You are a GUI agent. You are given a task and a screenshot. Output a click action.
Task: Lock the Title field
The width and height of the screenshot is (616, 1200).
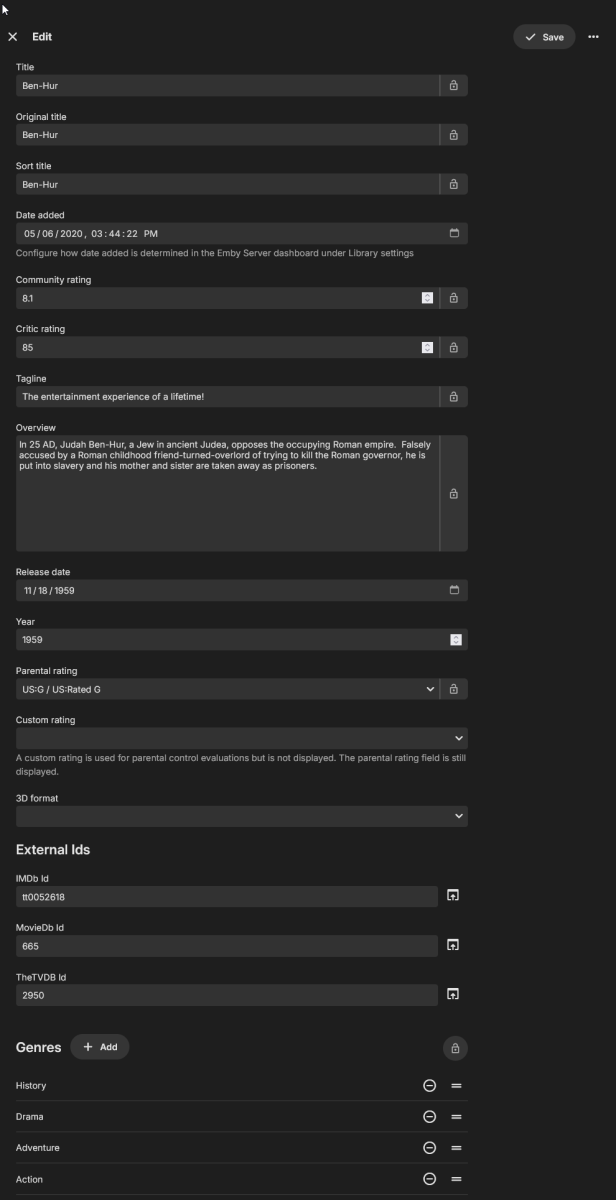[453, 85]
